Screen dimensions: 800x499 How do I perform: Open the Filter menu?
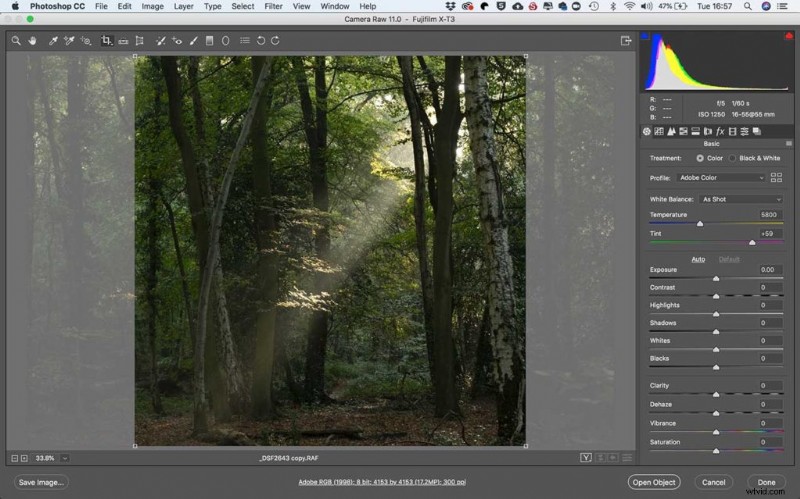273,6
